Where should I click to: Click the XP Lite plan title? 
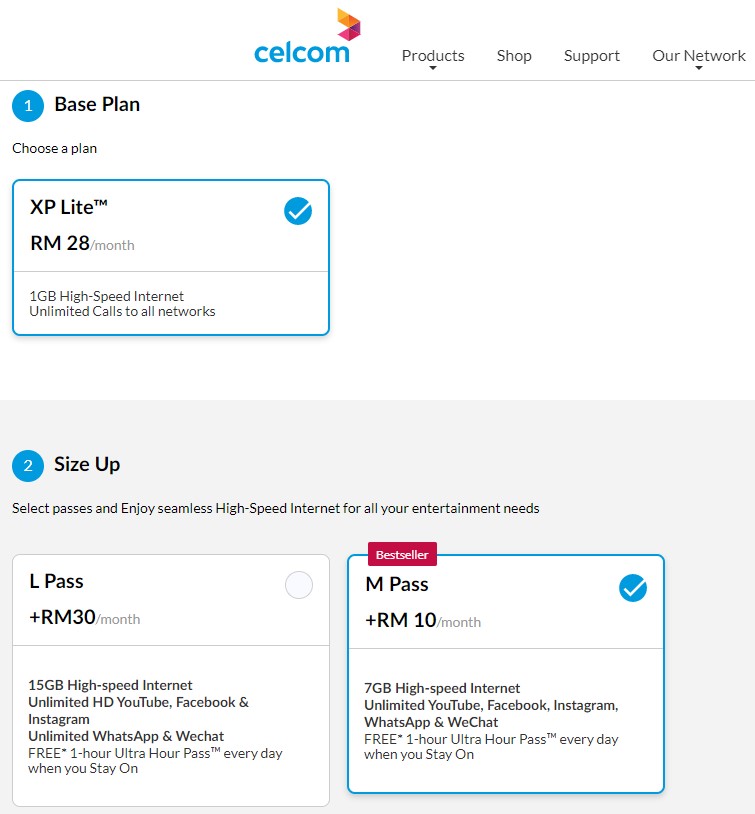[x=69, y=207]
